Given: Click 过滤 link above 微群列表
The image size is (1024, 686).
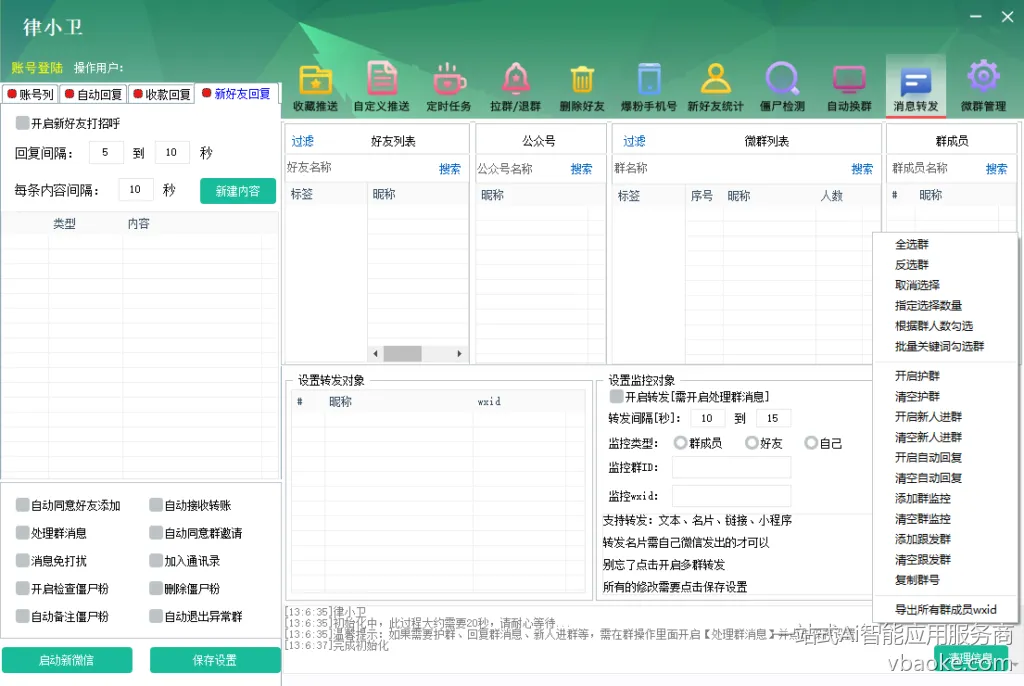Looking at the screenshot, I should click(633, 140).
